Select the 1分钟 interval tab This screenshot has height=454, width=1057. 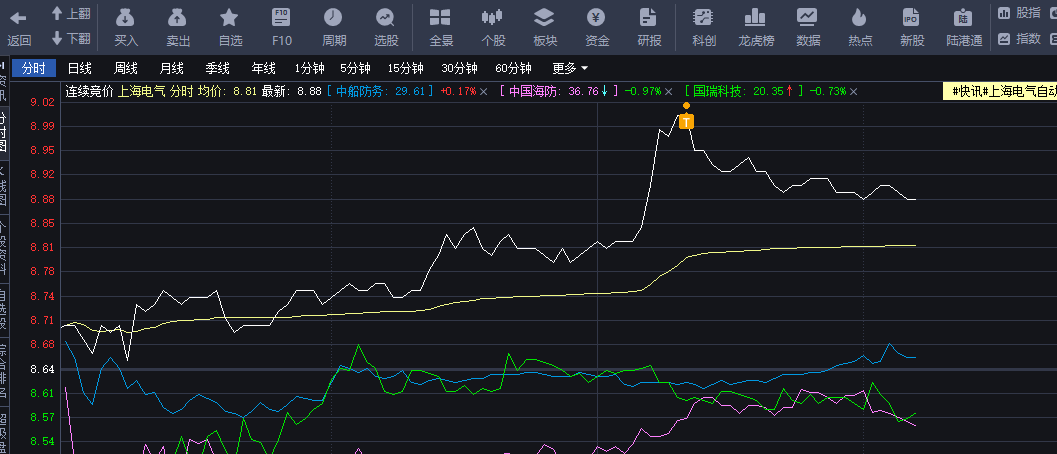click(x=309, y=68)
